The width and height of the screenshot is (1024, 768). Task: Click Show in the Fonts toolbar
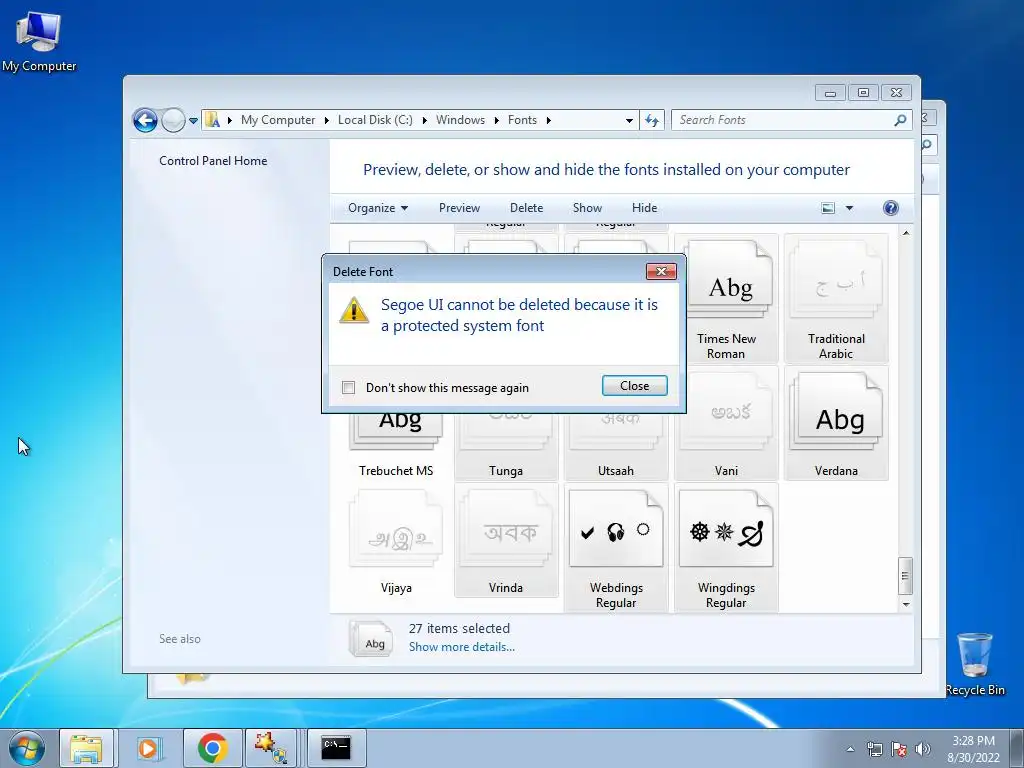point(587,208)
